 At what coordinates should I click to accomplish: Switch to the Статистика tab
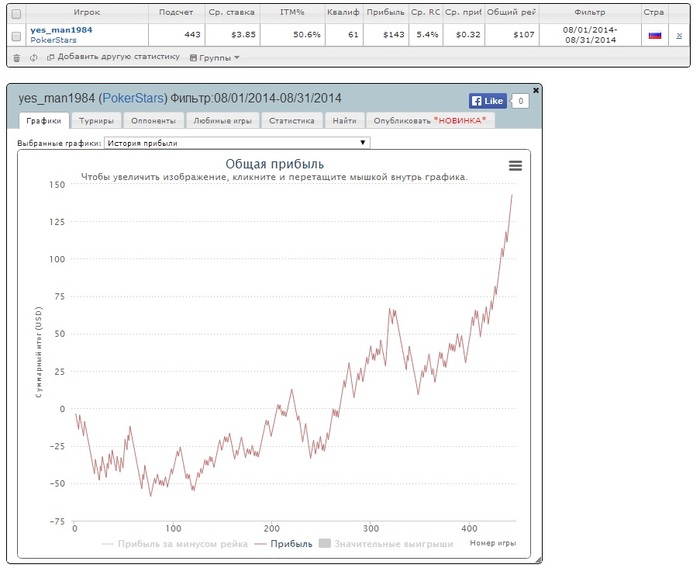coord(292,121)
